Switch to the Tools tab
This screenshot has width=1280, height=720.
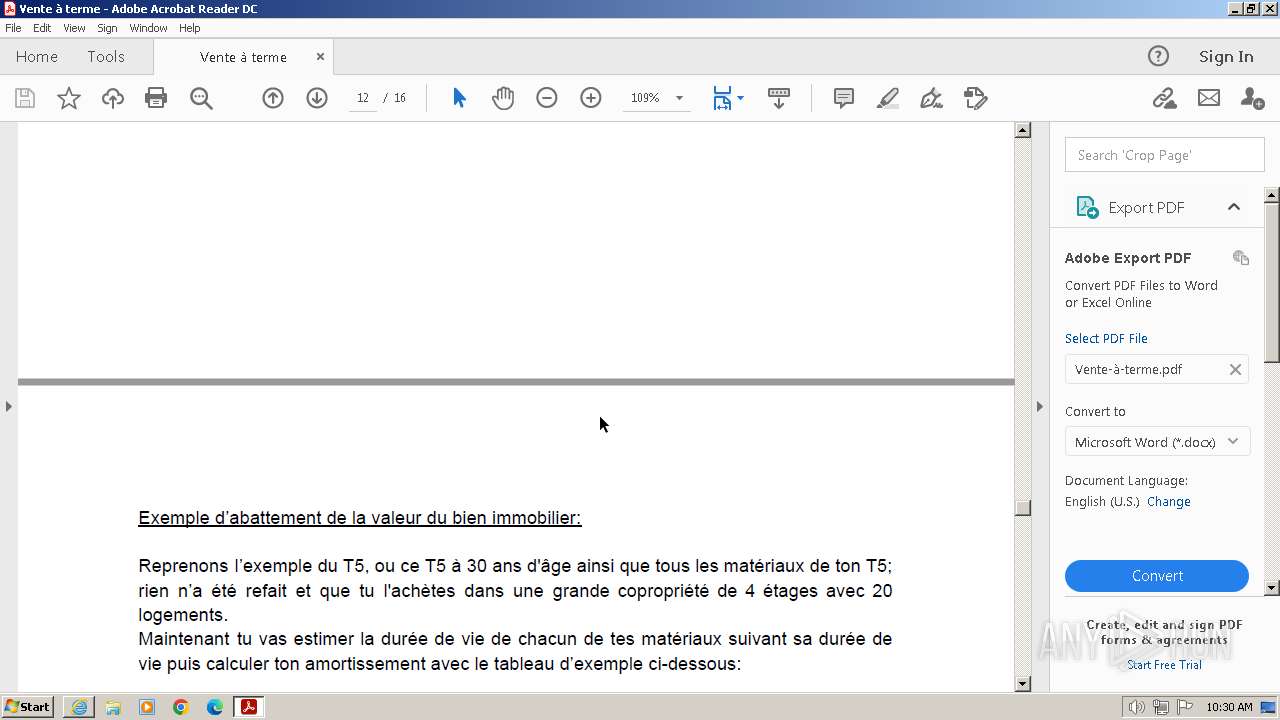106,57
